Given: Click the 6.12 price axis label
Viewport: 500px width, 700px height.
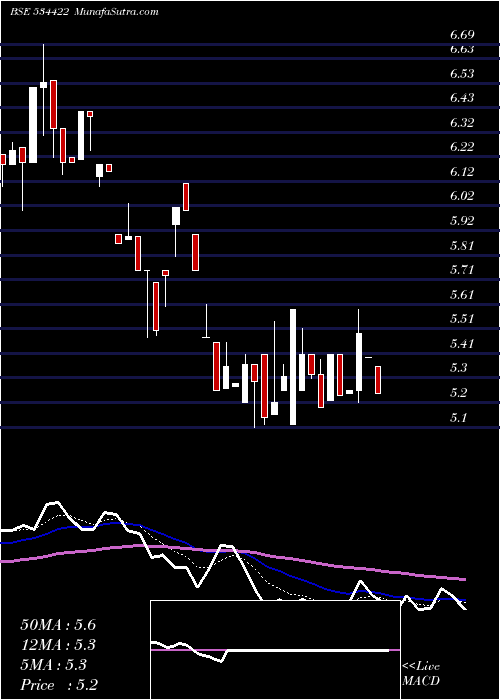Looking at the screenshot, I should click(x=462, y=172).
